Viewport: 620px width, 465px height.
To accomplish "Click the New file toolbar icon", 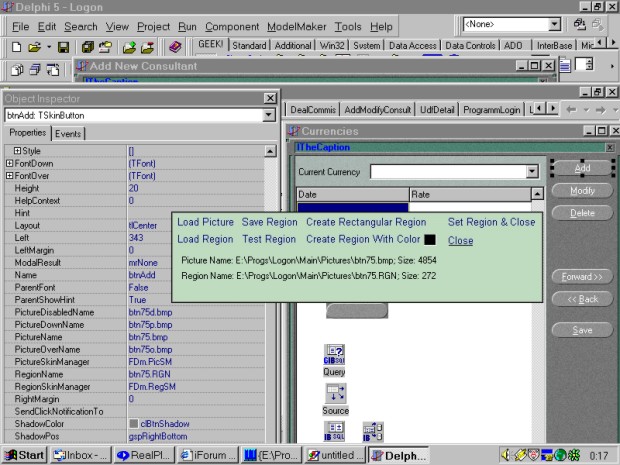I will point(16,47).
